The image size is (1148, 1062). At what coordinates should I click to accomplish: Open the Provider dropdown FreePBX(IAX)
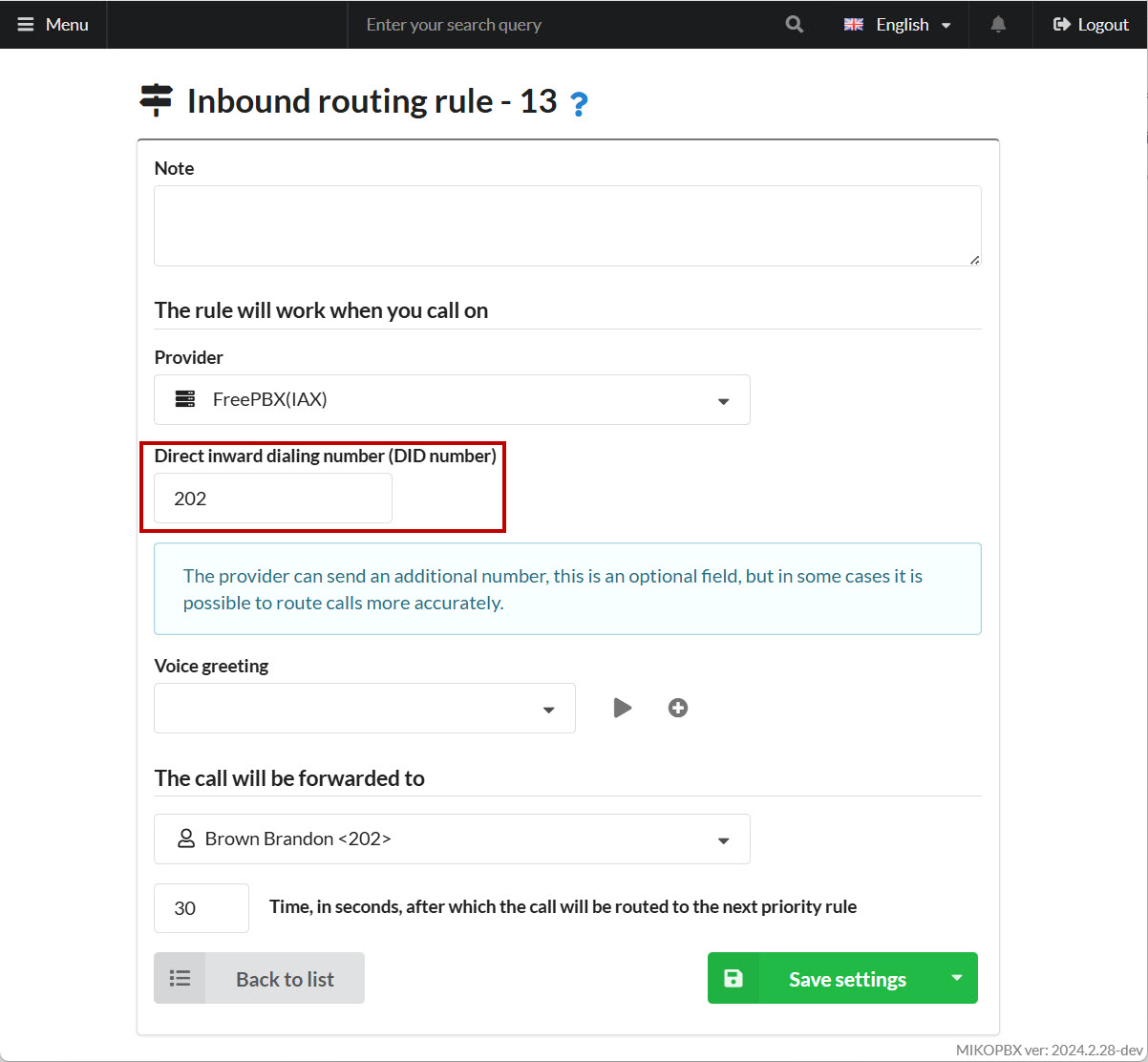click(x=452, y=399)
